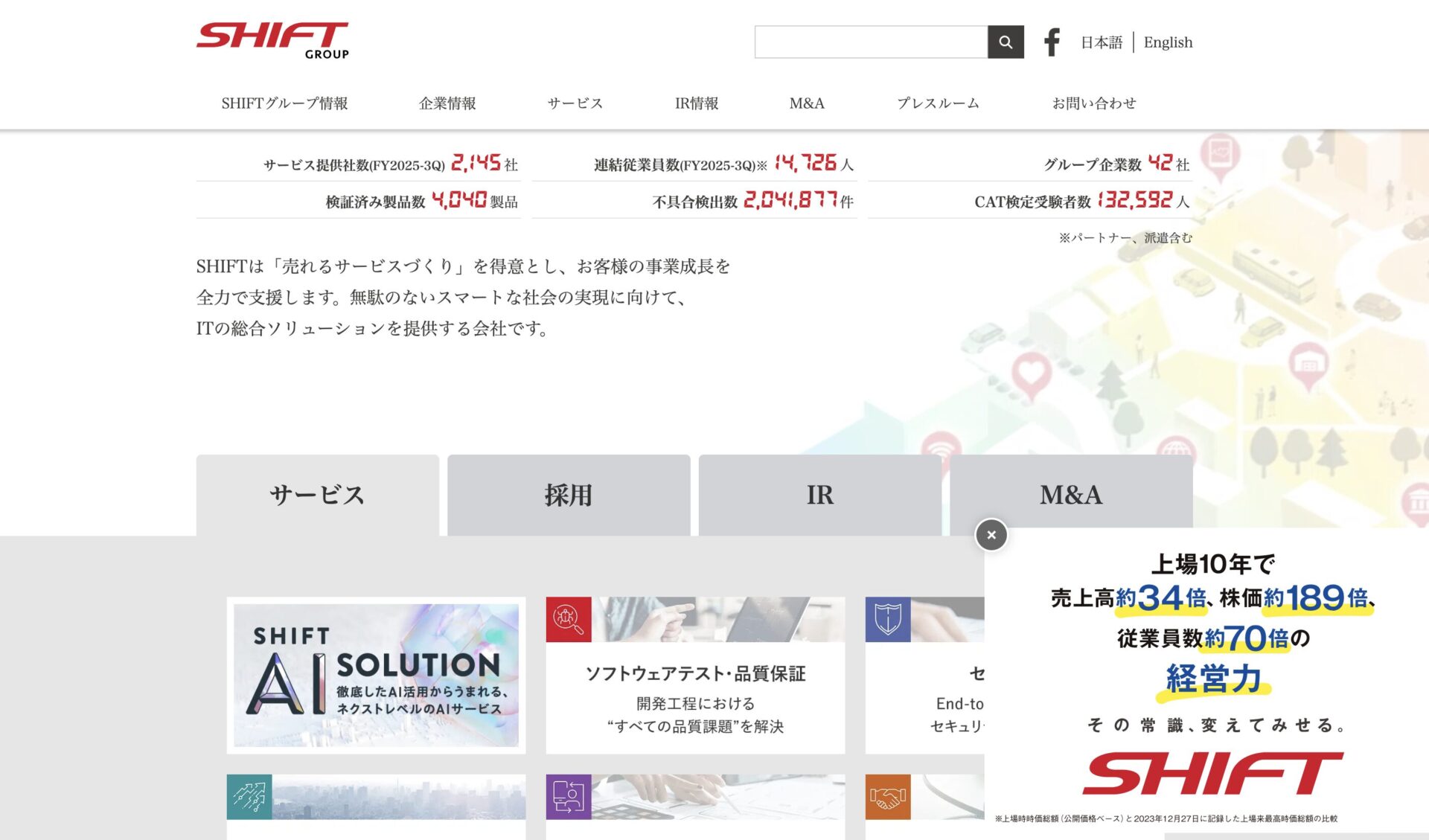Click グループ企業数 value 42
Viewport: 1429px width, 840px height.
[1160, 163]
